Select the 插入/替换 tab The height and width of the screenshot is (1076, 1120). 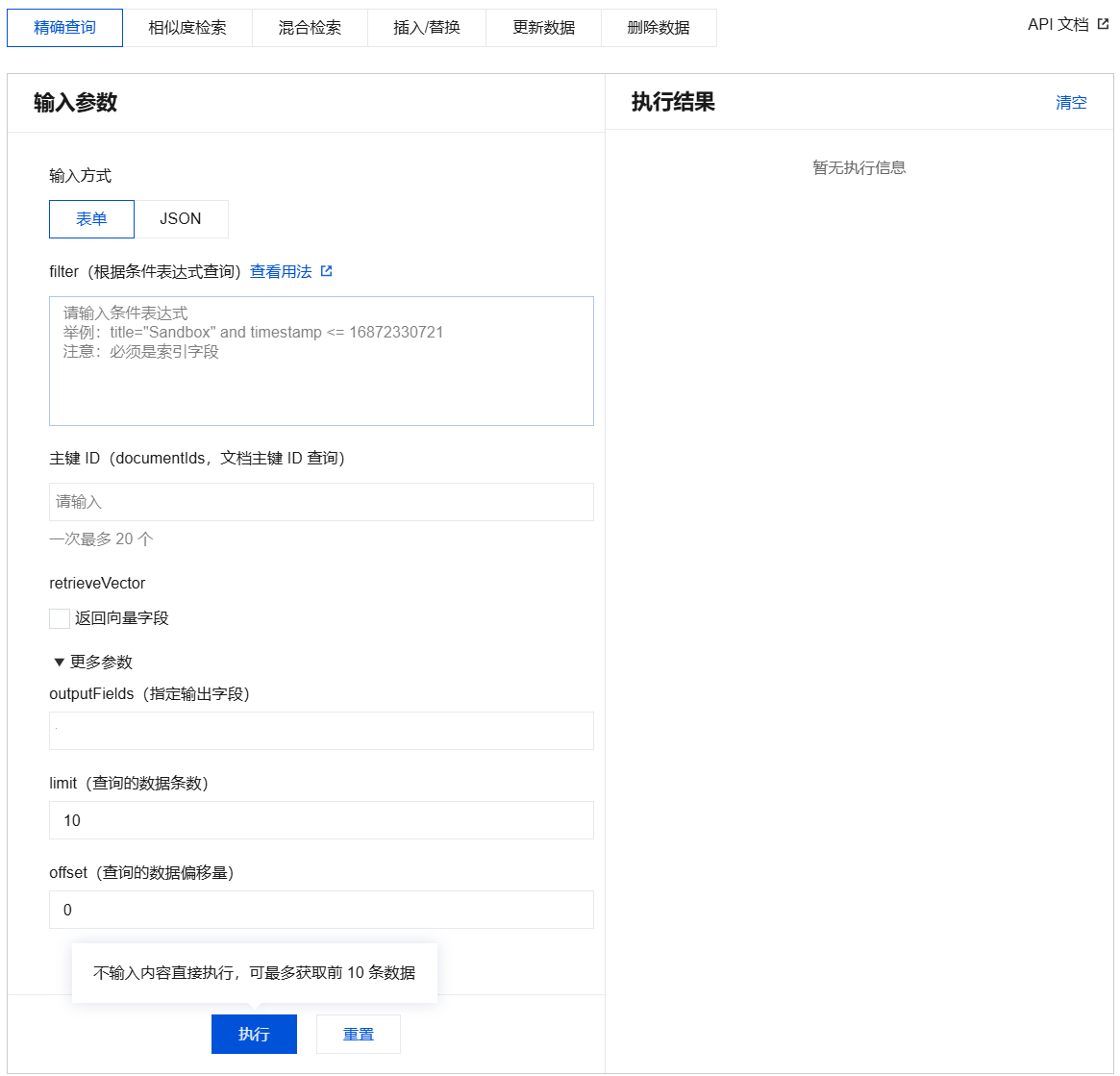[x=427, y=28]
